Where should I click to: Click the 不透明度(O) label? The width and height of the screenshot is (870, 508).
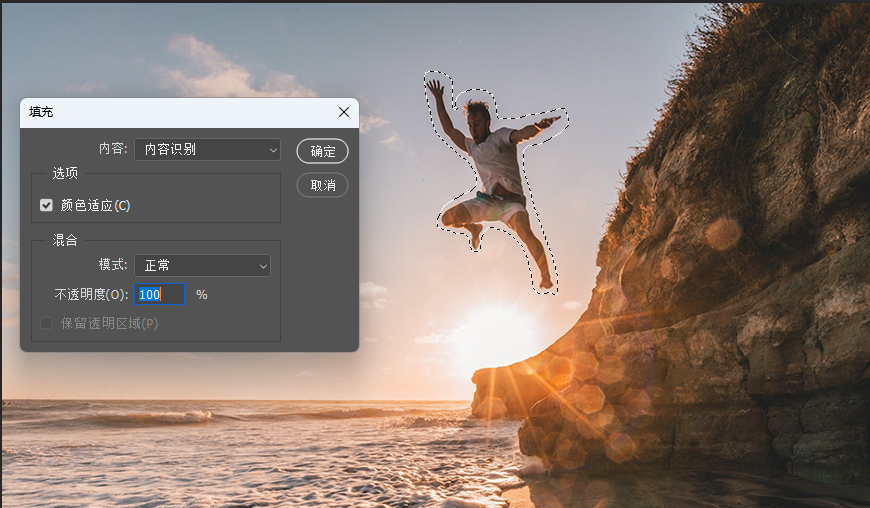[x=91, y=294]
